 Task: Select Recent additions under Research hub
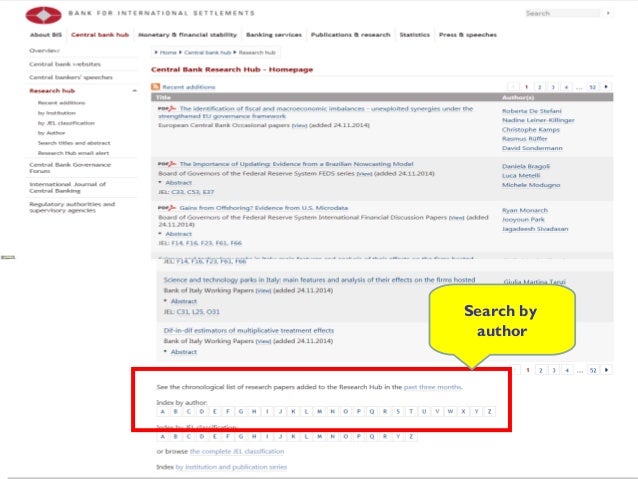pyautogui.click(x=61, y=103)
